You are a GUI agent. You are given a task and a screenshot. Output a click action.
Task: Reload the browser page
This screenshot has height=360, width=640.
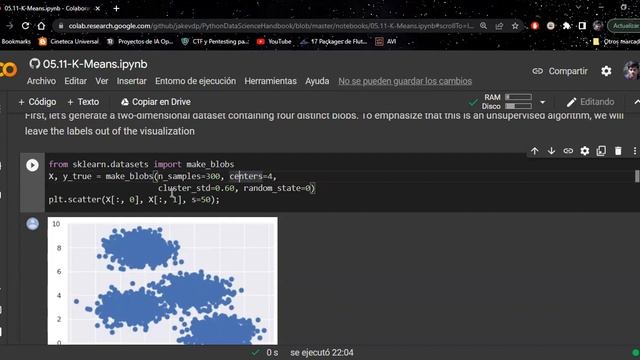click(x=25, y=26)
